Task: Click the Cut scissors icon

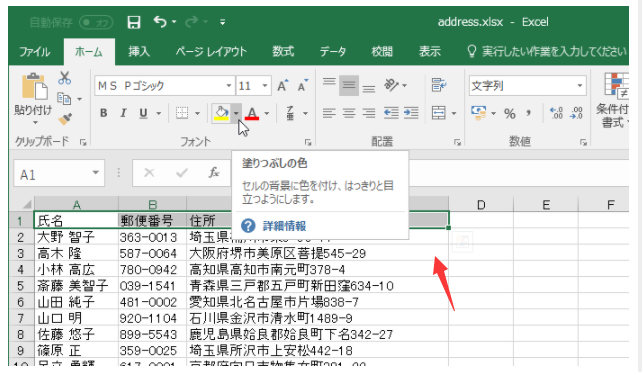Action: (64, 78)
